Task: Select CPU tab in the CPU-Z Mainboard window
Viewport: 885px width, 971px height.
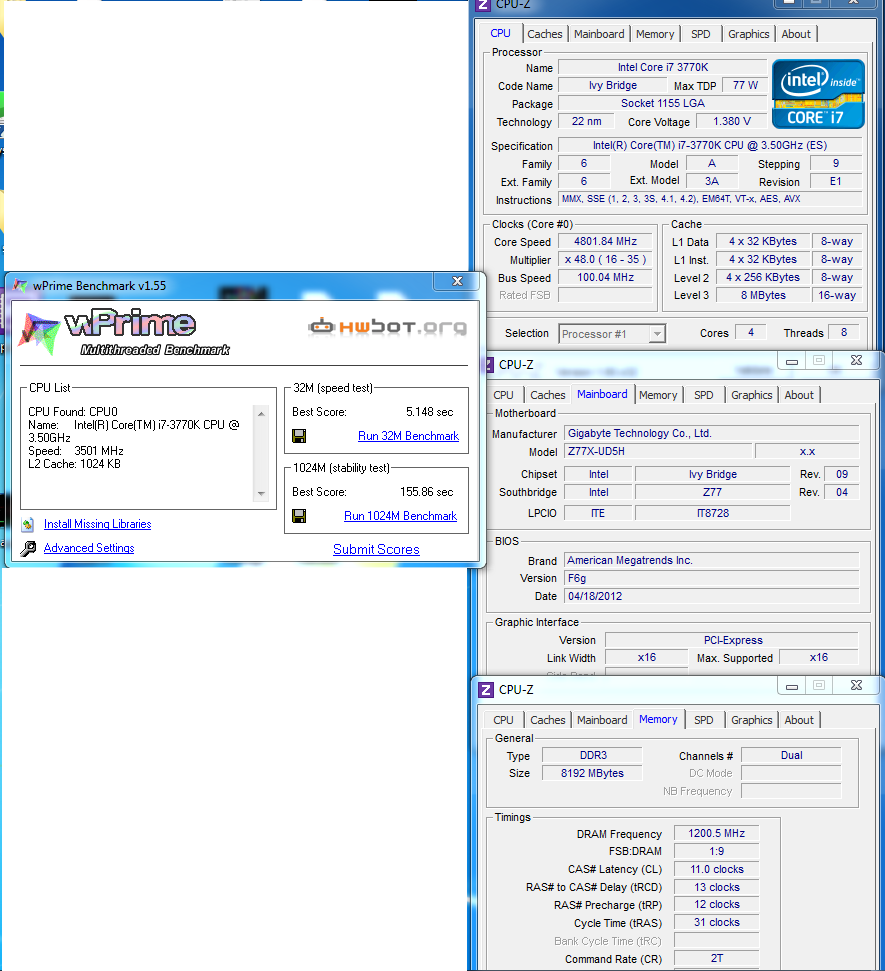Action: coord(504,395)
